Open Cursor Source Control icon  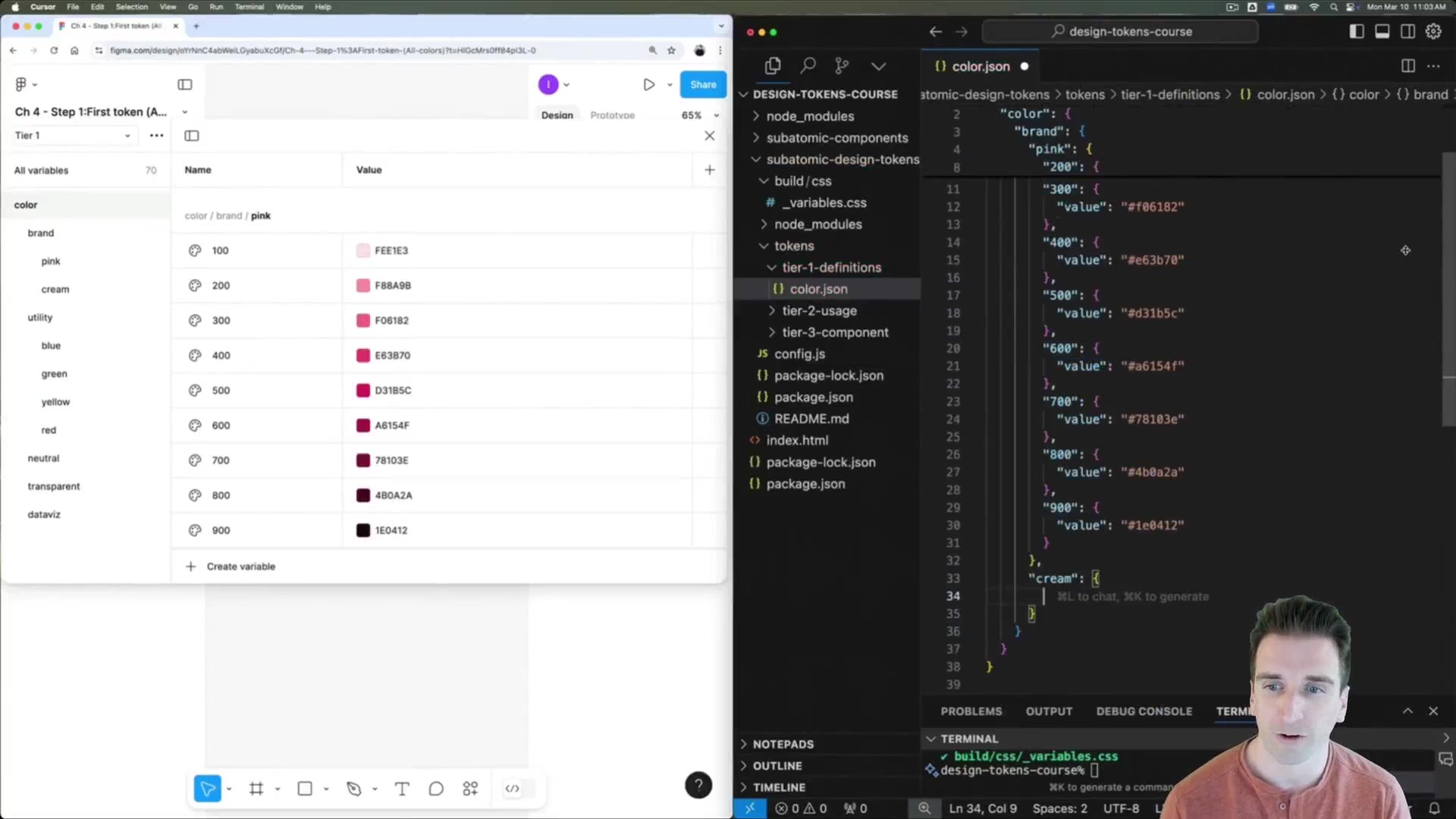coord(842,66)
